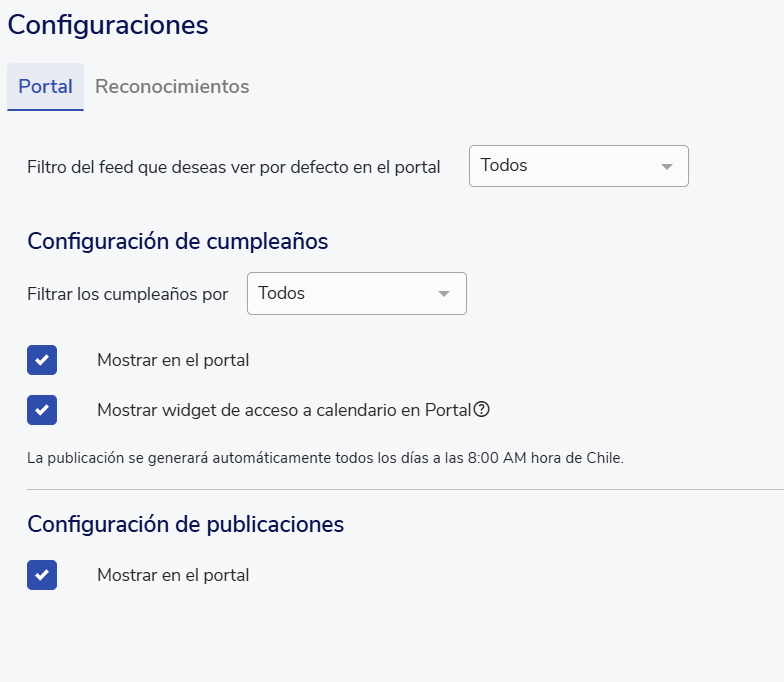Viewport: 784px width, 682px height.
Task: Select the 'Configuración de cumpleaños' heading
Action: point(178,241)
